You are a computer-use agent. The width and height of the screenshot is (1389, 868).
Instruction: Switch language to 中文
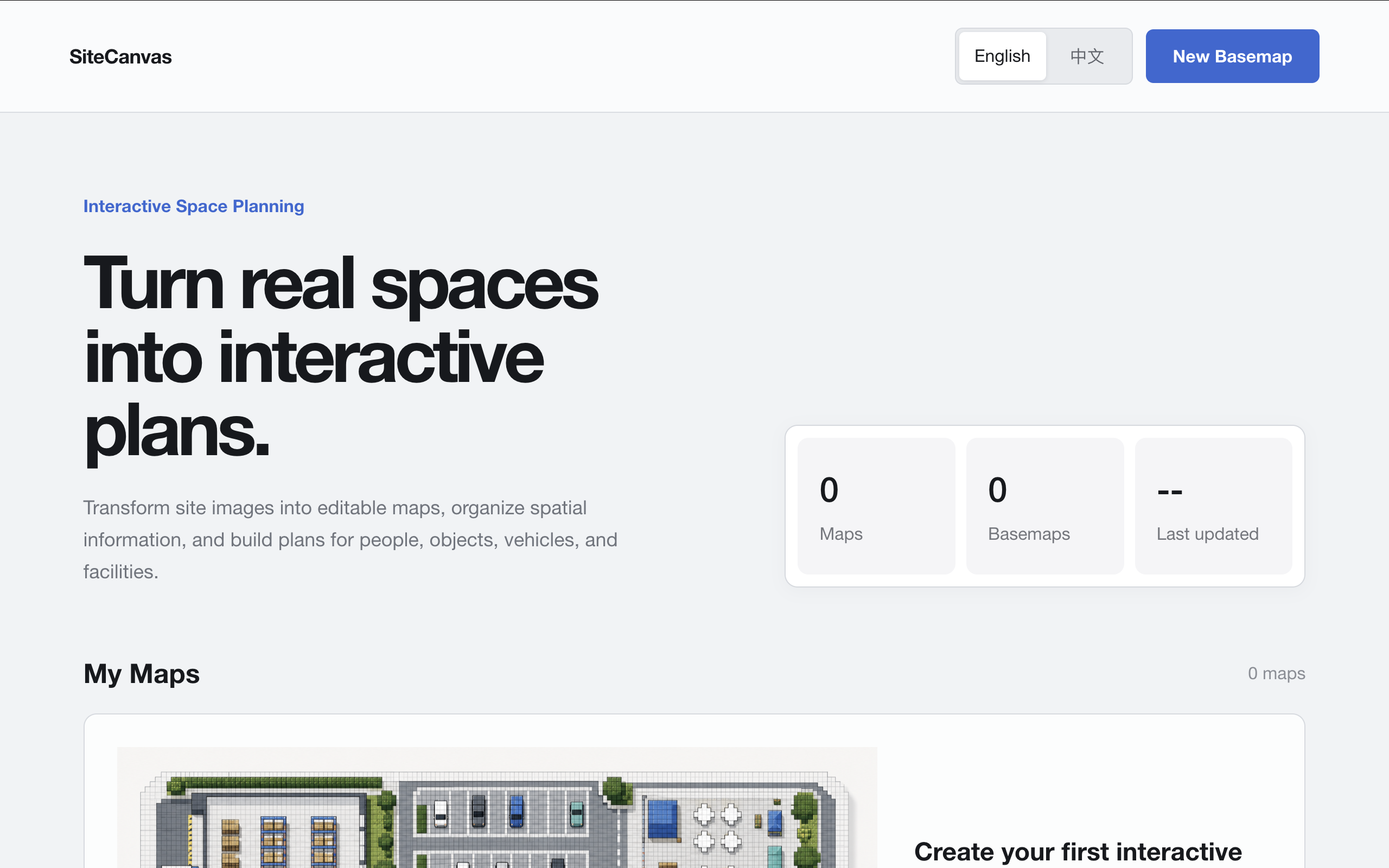1087,56
